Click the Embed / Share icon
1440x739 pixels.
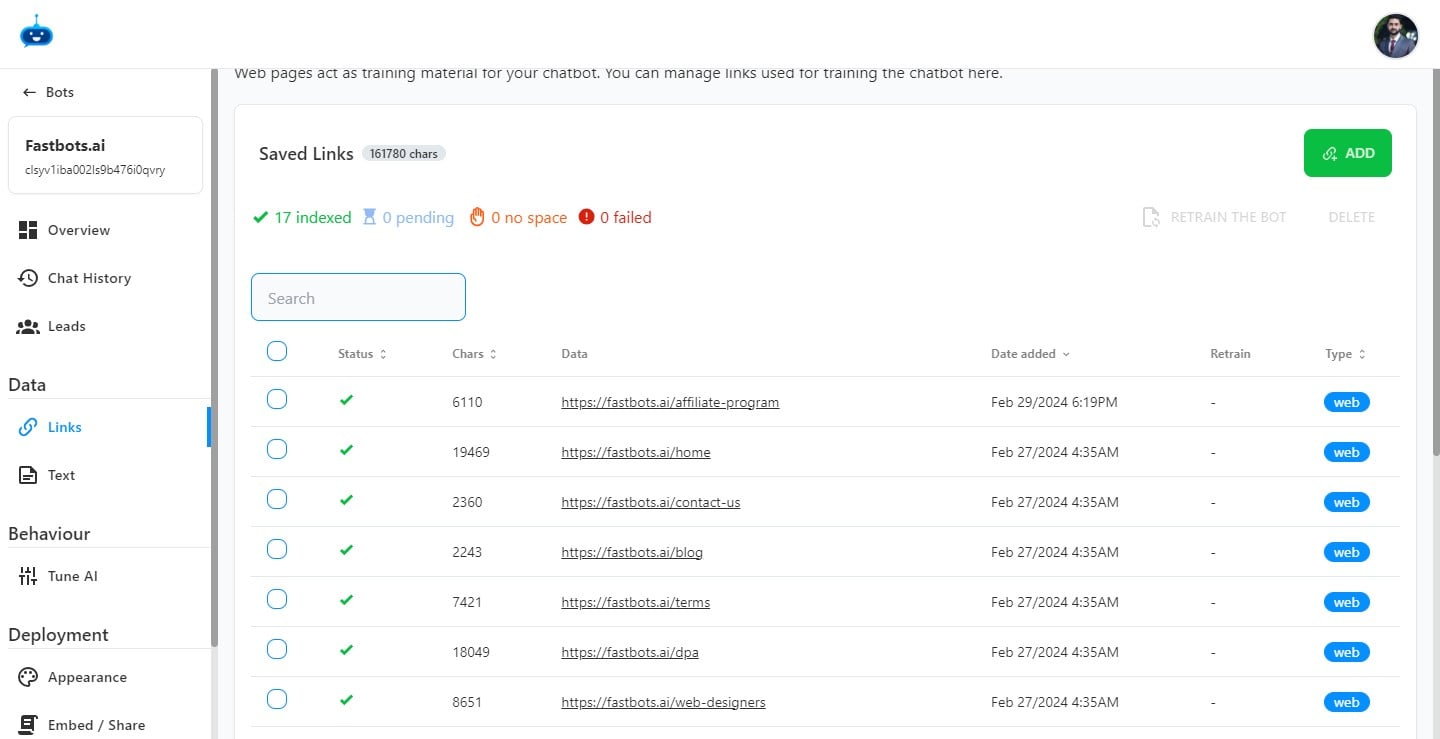(28, 725)
